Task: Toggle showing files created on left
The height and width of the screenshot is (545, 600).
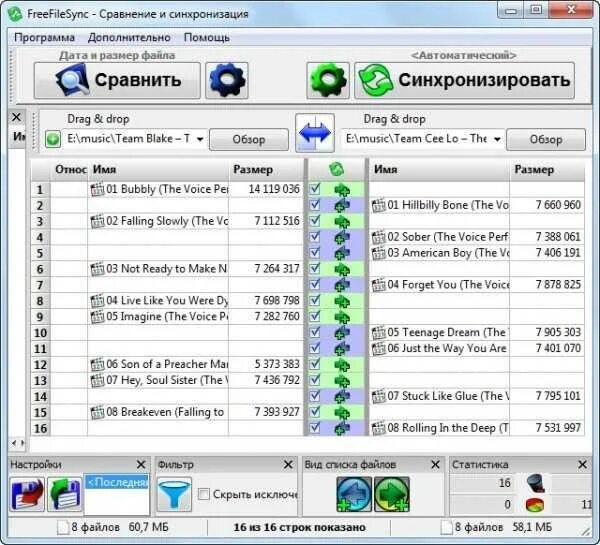Action: click(x=354, y=494)
